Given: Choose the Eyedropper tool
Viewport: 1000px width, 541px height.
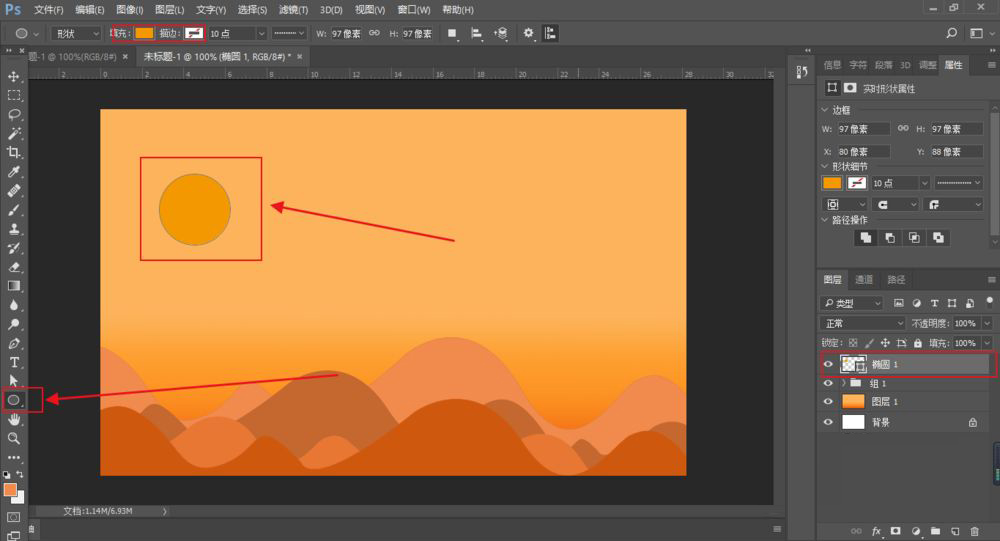Looking at the screenshot, I should pos(14,172).
